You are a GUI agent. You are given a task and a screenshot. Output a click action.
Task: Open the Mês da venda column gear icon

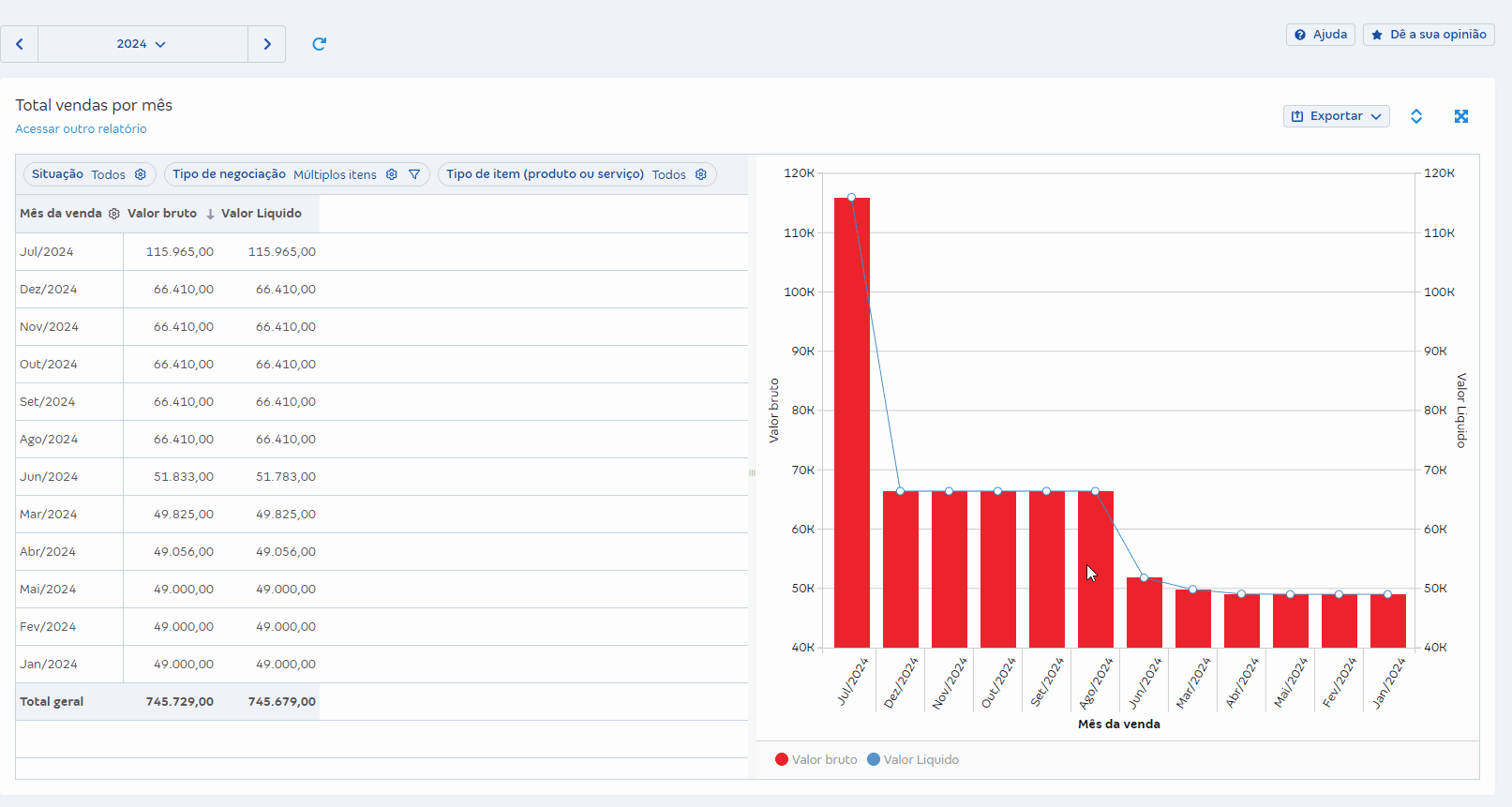click(x=114, y=214)
